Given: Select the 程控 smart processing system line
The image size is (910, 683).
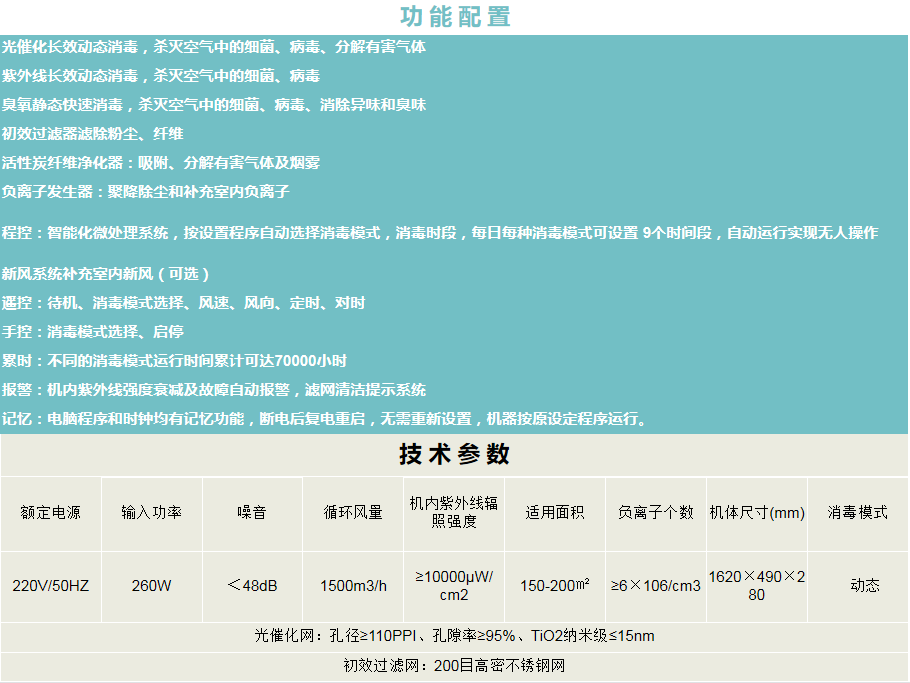Looking at the screenshot, I should [440, 233].
